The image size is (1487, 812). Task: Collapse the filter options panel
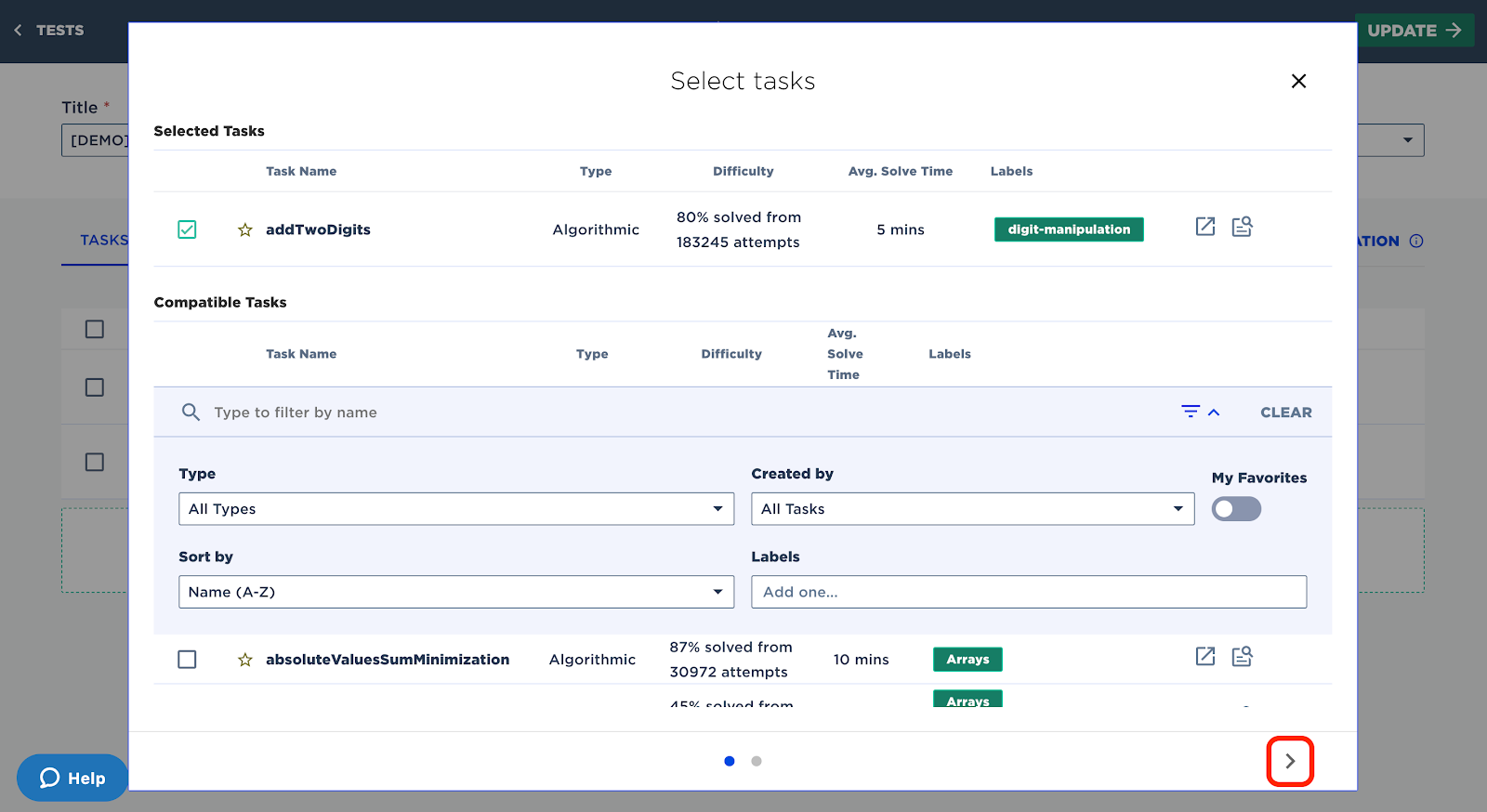(1201, 412)
